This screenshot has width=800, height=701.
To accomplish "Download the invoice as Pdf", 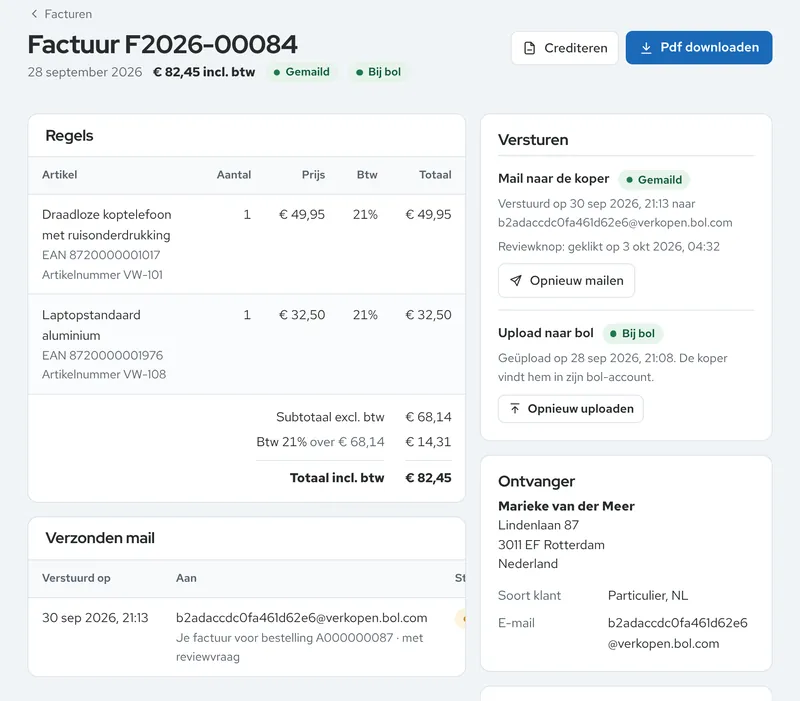I will click(x=699, y=47).
